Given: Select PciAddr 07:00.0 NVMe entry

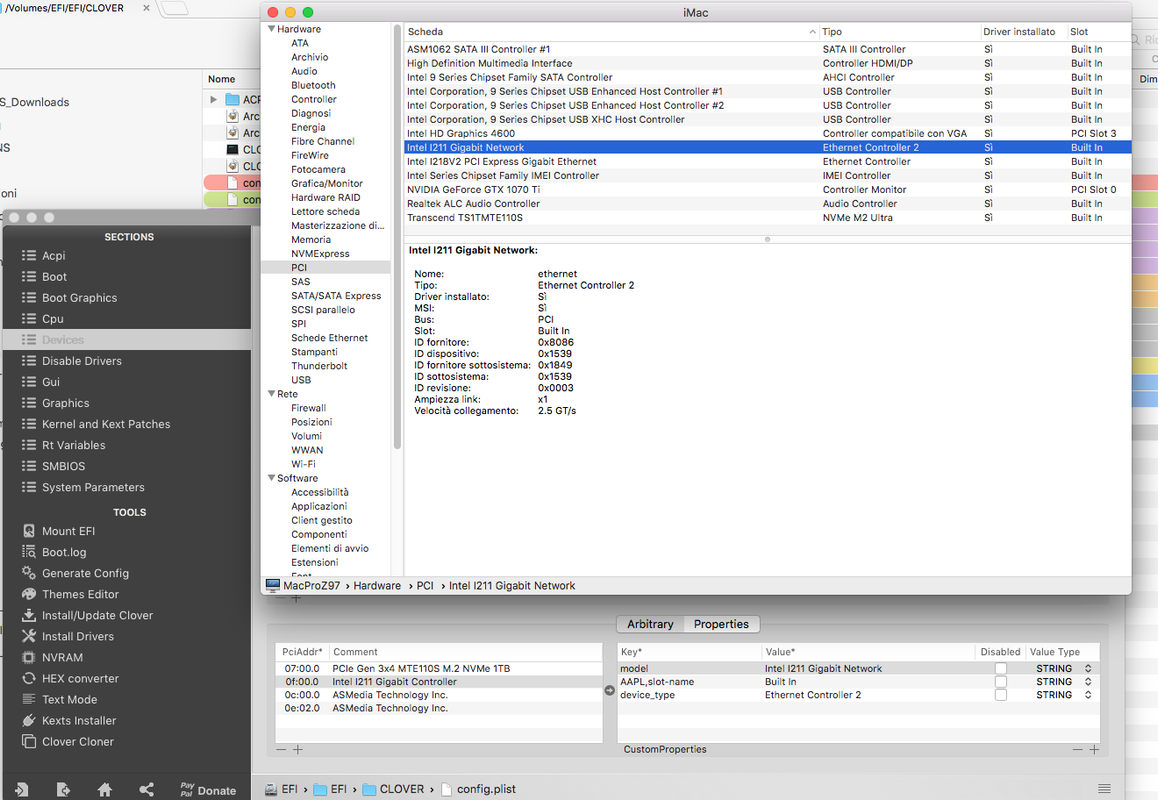Looking at the screenshot, I should click(x=439, y=669).
